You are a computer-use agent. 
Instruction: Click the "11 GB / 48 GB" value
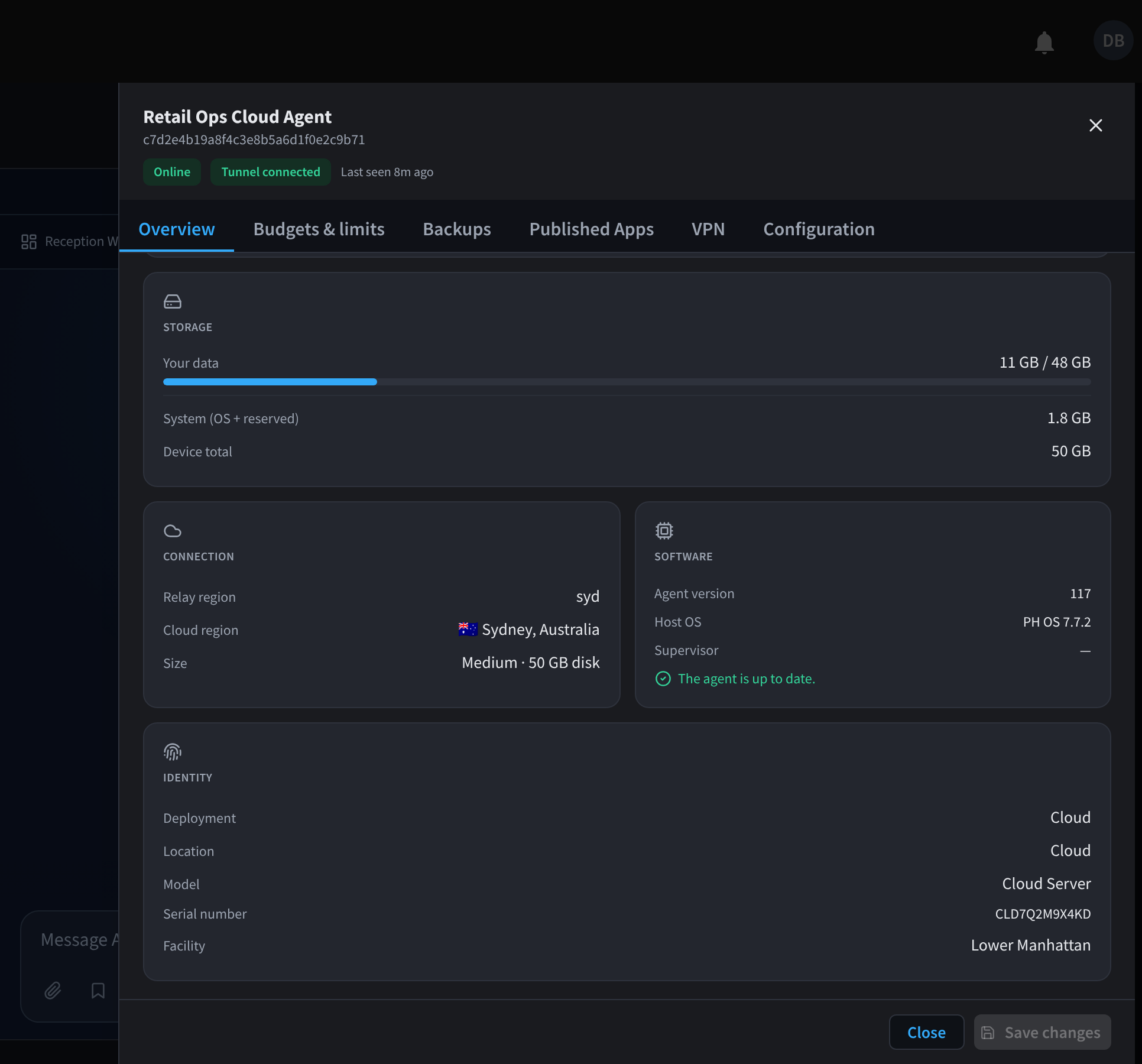pyautogui.click(x=1045, y=362)
